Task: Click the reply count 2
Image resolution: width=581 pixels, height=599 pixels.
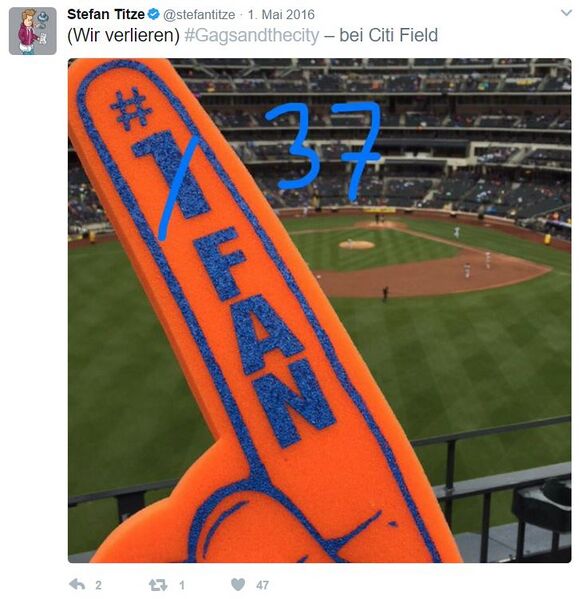Action: 99,585
